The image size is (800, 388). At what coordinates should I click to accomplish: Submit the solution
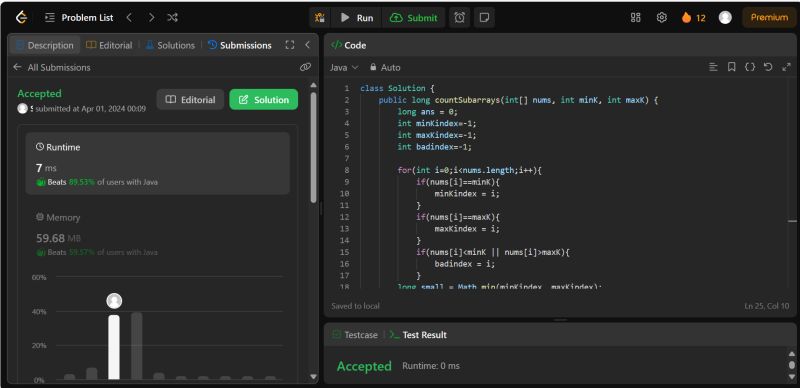[414, 18]
